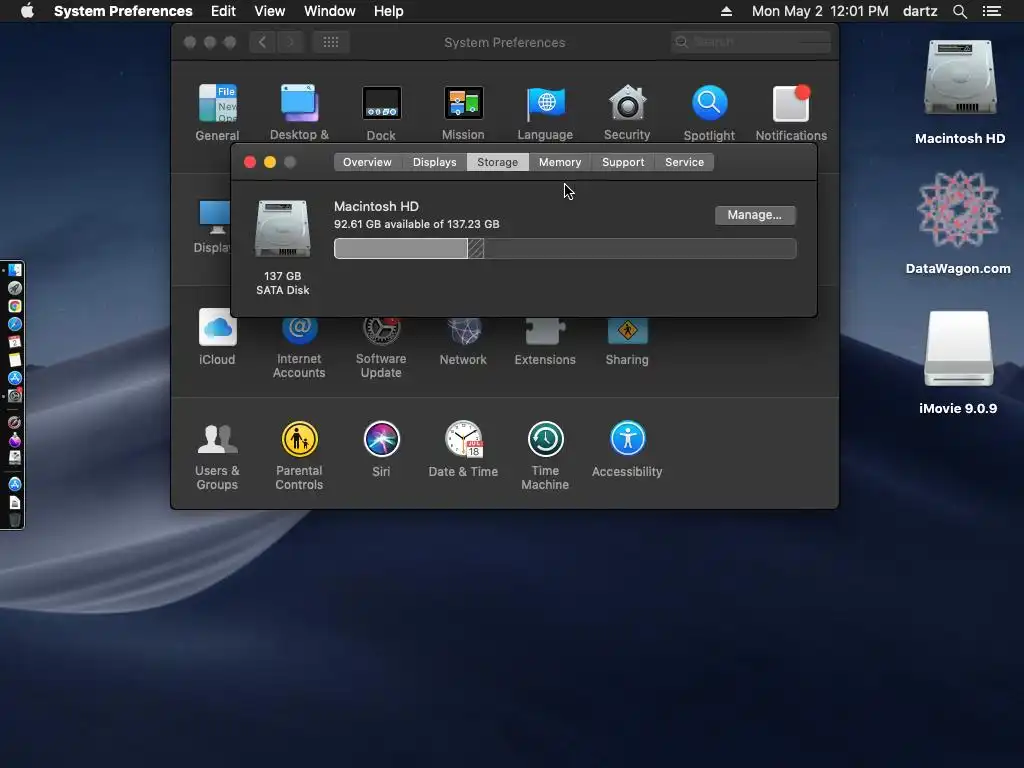Image resolution: width=1024 pixels, height=768 pixels.
Task: Focus the System Preferences search field
Action: (x=751, y=42)
